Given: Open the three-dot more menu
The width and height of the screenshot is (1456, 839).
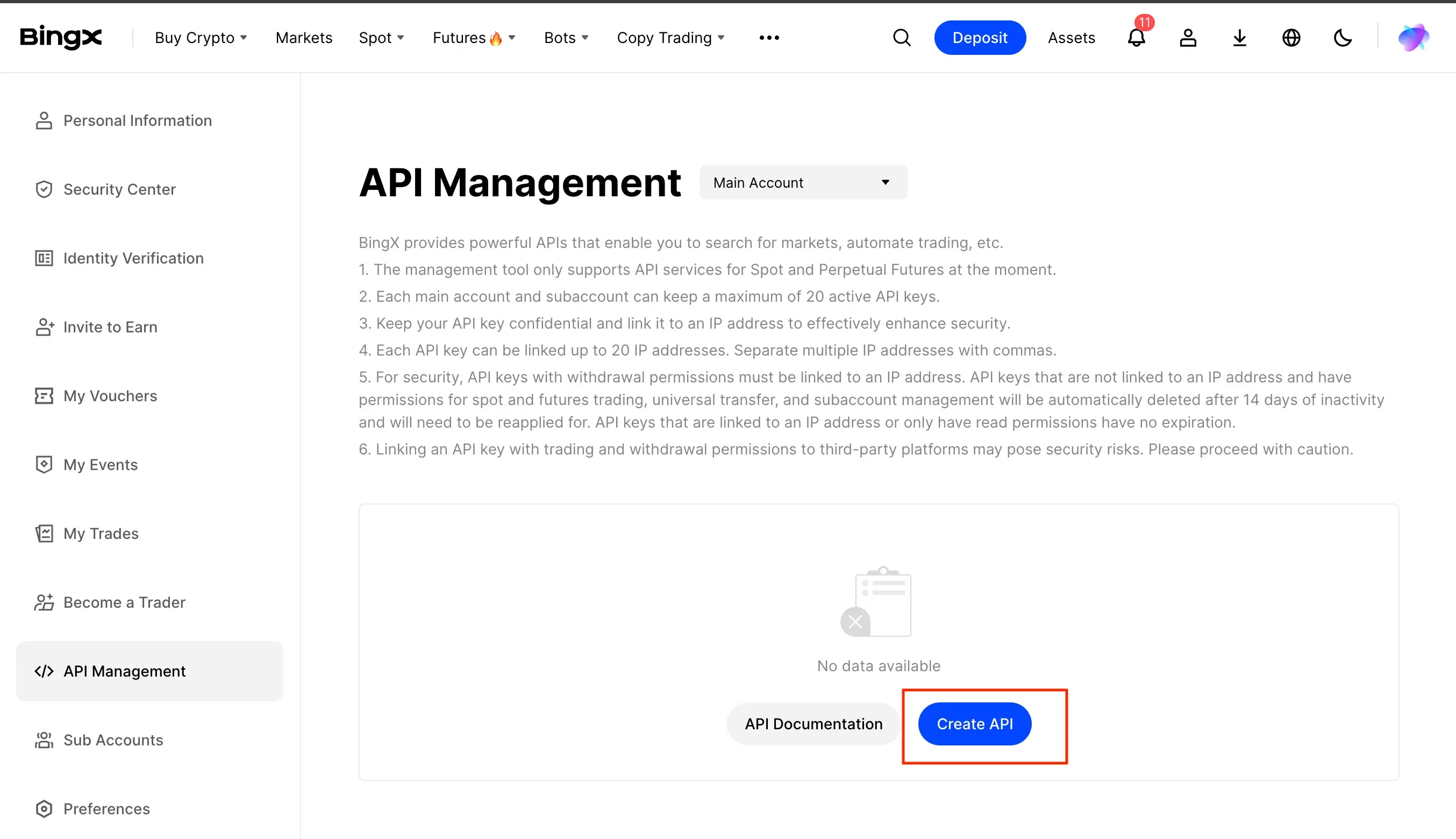Looking at the screenshot, I should pyautogui.click(x=769, y=38).
